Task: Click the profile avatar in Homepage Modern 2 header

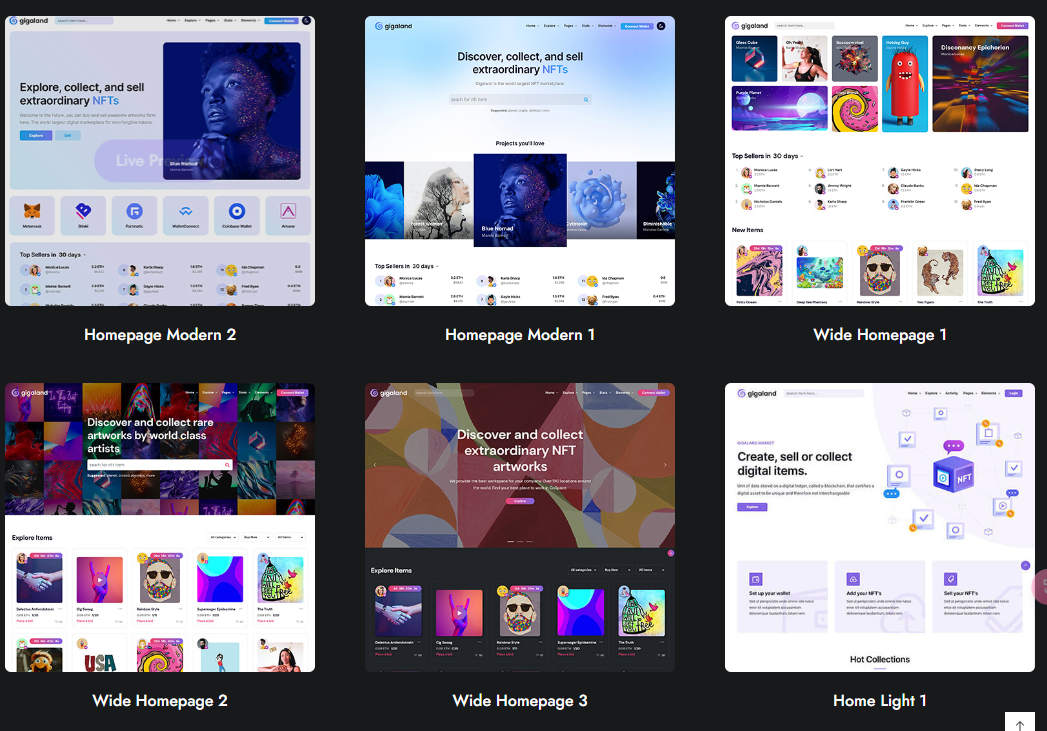Action: point(306,21)
